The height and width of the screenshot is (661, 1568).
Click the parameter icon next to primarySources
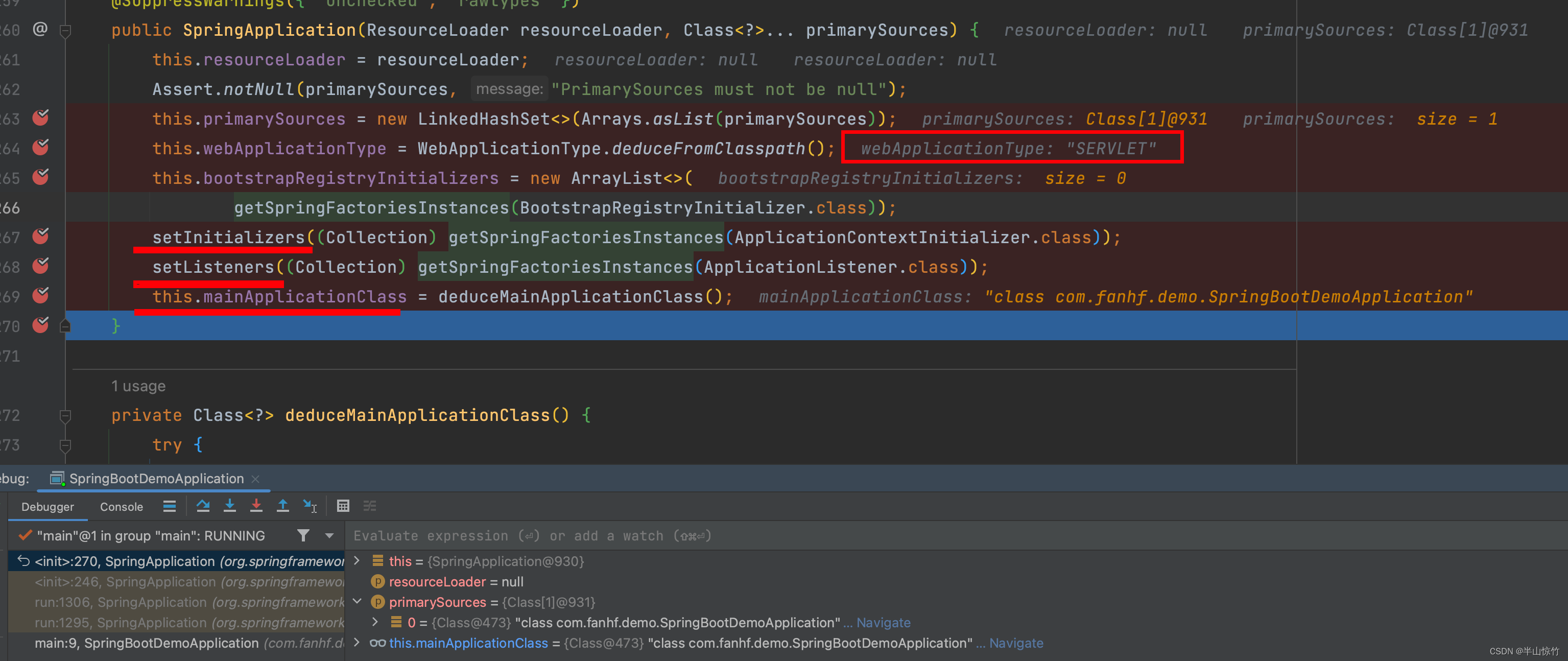378,603
